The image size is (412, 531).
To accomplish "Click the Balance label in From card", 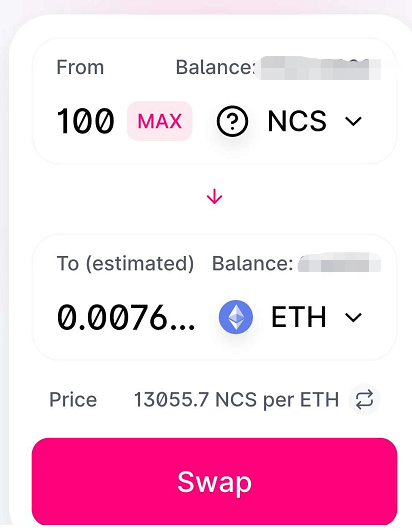I will (215, 67).
